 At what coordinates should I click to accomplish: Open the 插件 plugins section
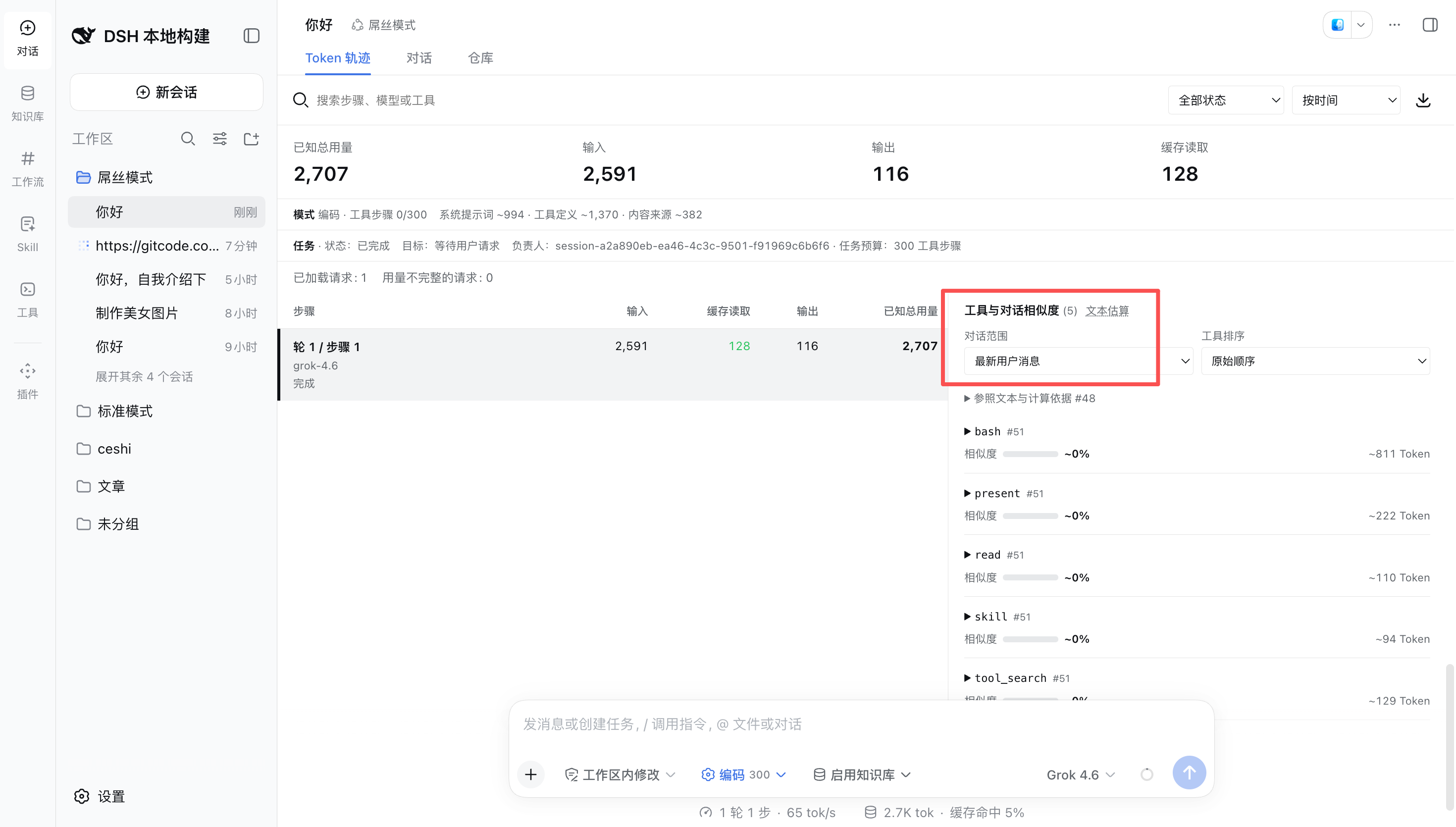(x=27, y=381)
